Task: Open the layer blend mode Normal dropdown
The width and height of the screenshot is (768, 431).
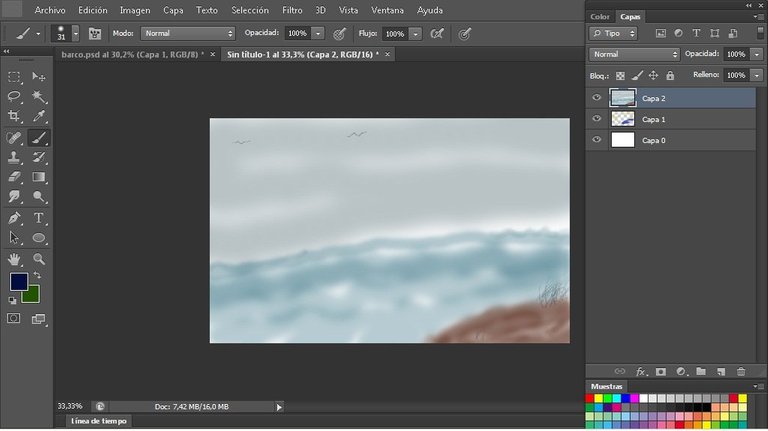Action: pos(634,54)
